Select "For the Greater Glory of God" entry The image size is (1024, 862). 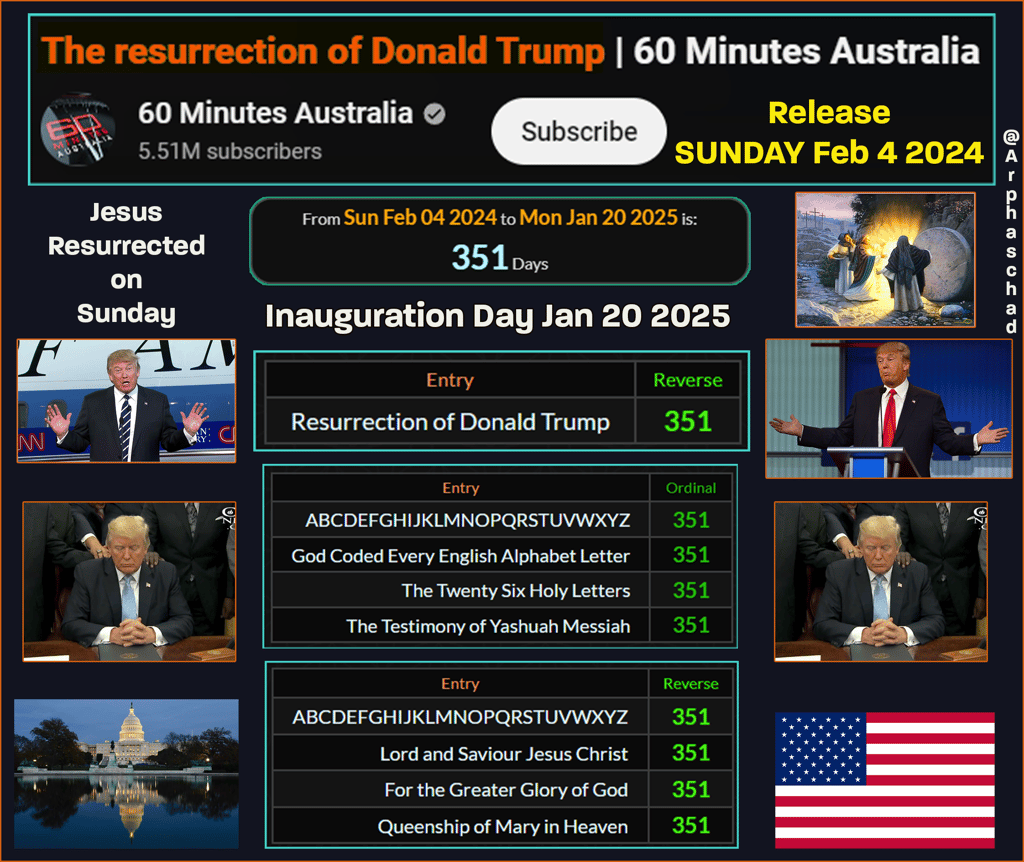coord(460,790)
